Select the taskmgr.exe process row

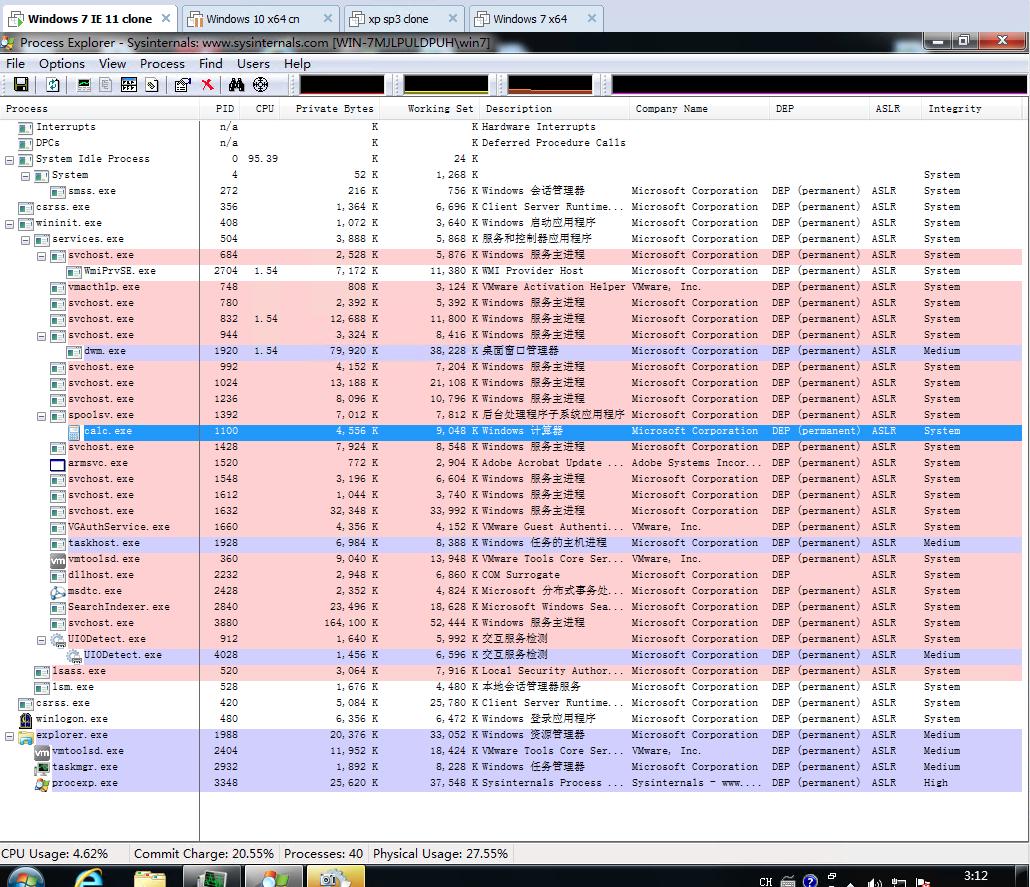511,767
